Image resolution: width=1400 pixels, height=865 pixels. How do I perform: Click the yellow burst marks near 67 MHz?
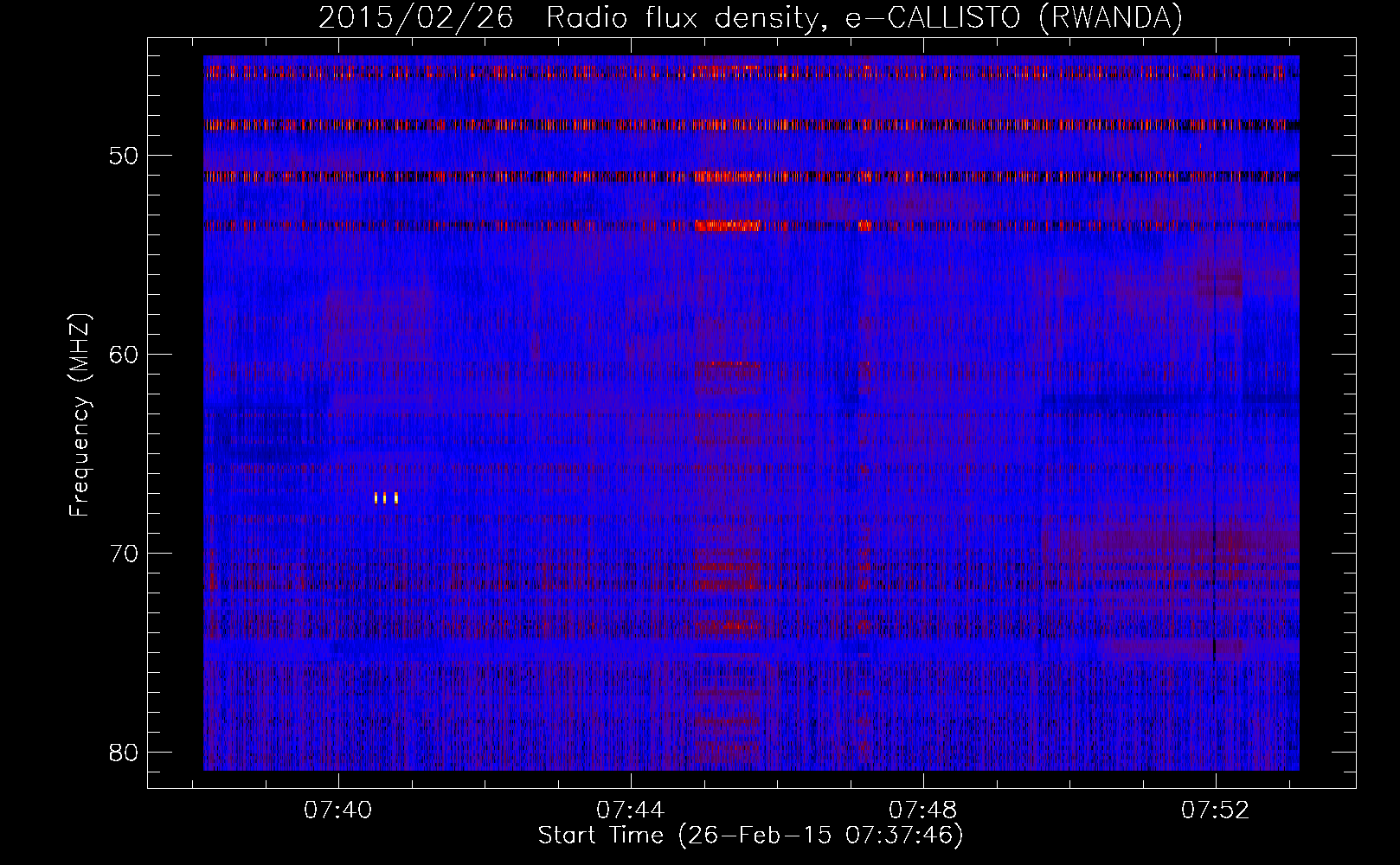[386, 497]
